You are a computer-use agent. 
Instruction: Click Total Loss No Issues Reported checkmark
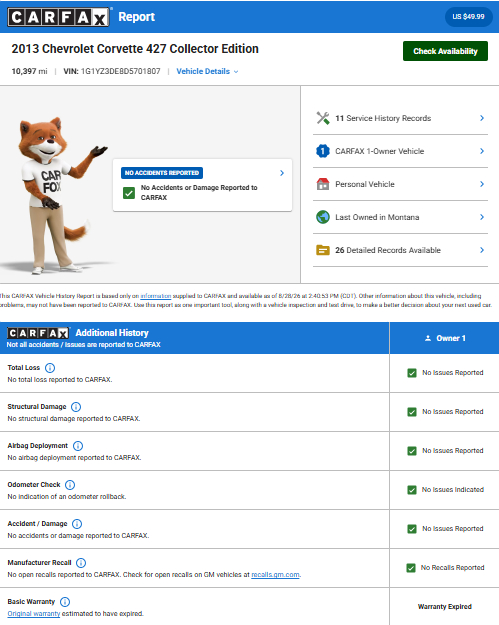(412, 373)
